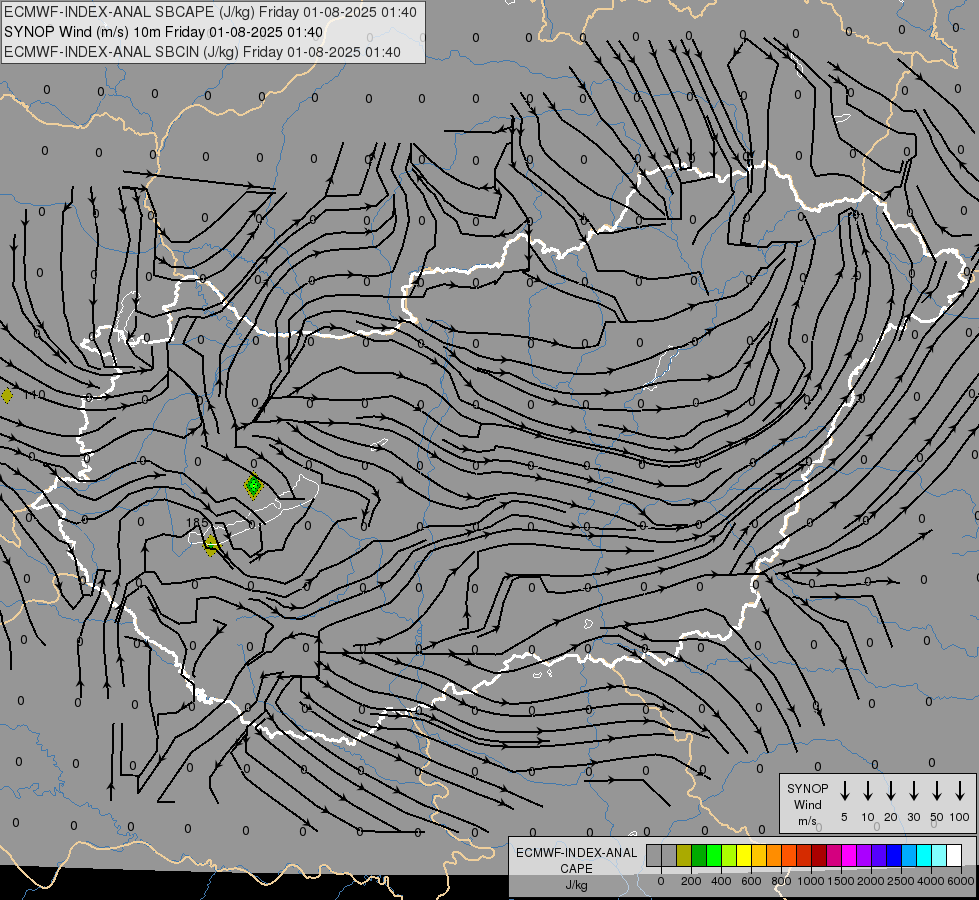Click the wind legend arrow above 5
Image resolution: width=979 pixels, height=900 pixels.
(x=844, y=790)
